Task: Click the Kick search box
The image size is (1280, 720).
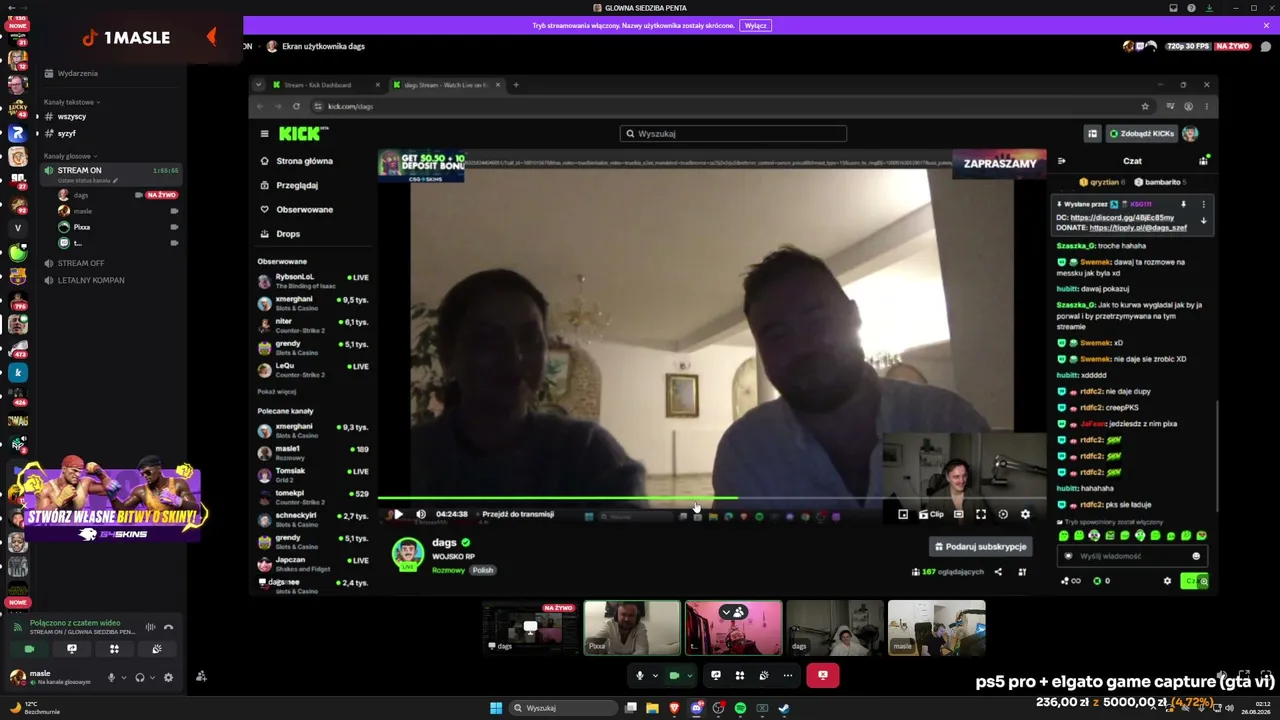Action: (x=733, y=133)
